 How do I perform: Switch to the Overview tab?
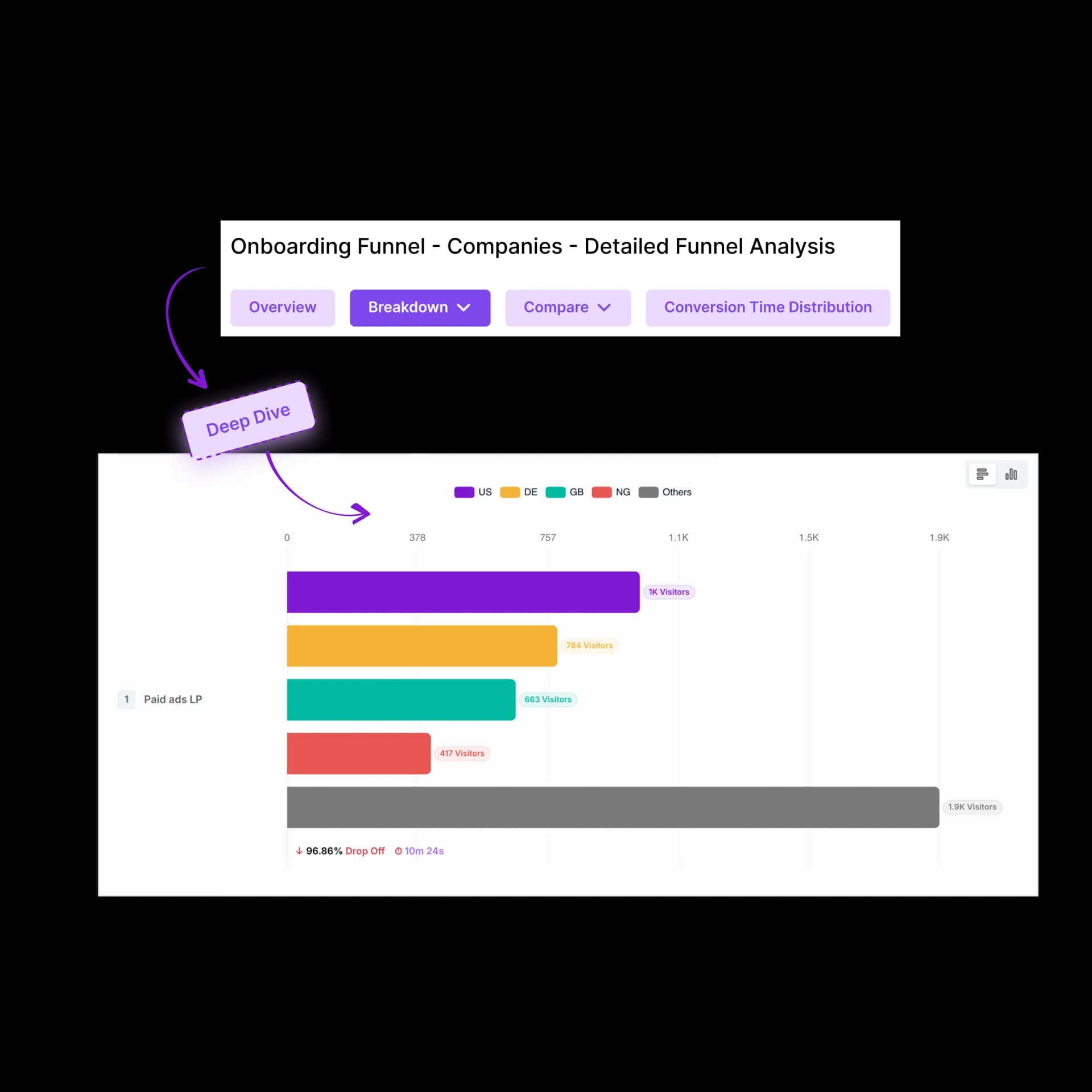(x=281, y=307)
